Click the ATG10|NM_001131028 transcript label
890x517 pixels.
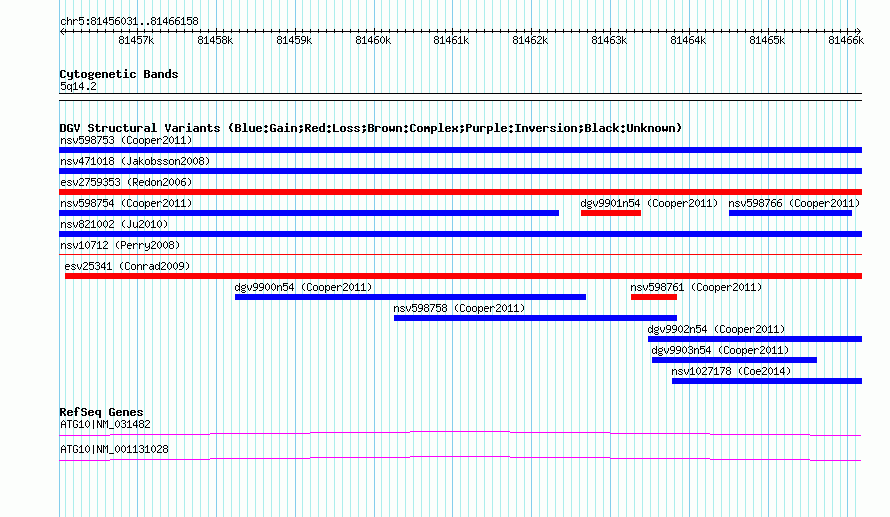point(114,449)
